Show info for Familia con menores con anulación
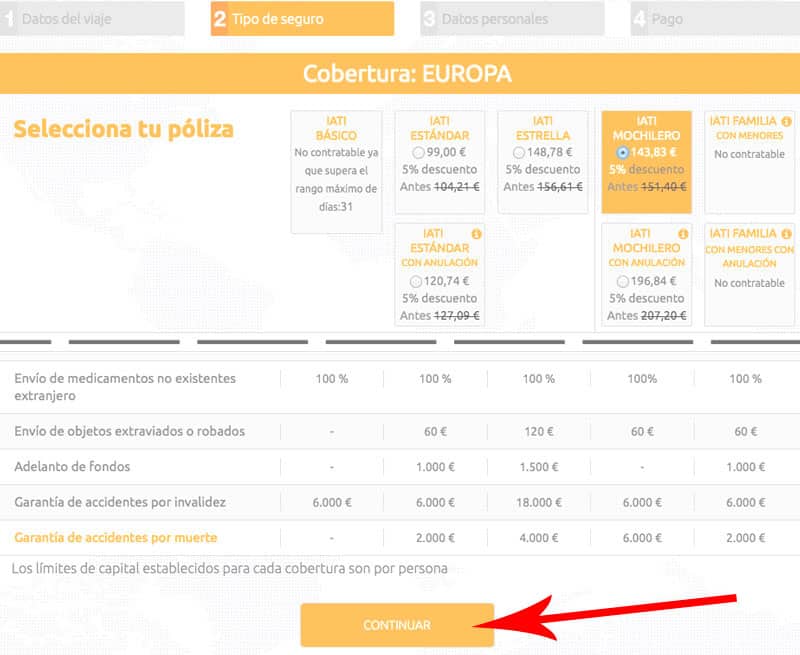Viewport: 800px width, 655px height. [787, 234]
